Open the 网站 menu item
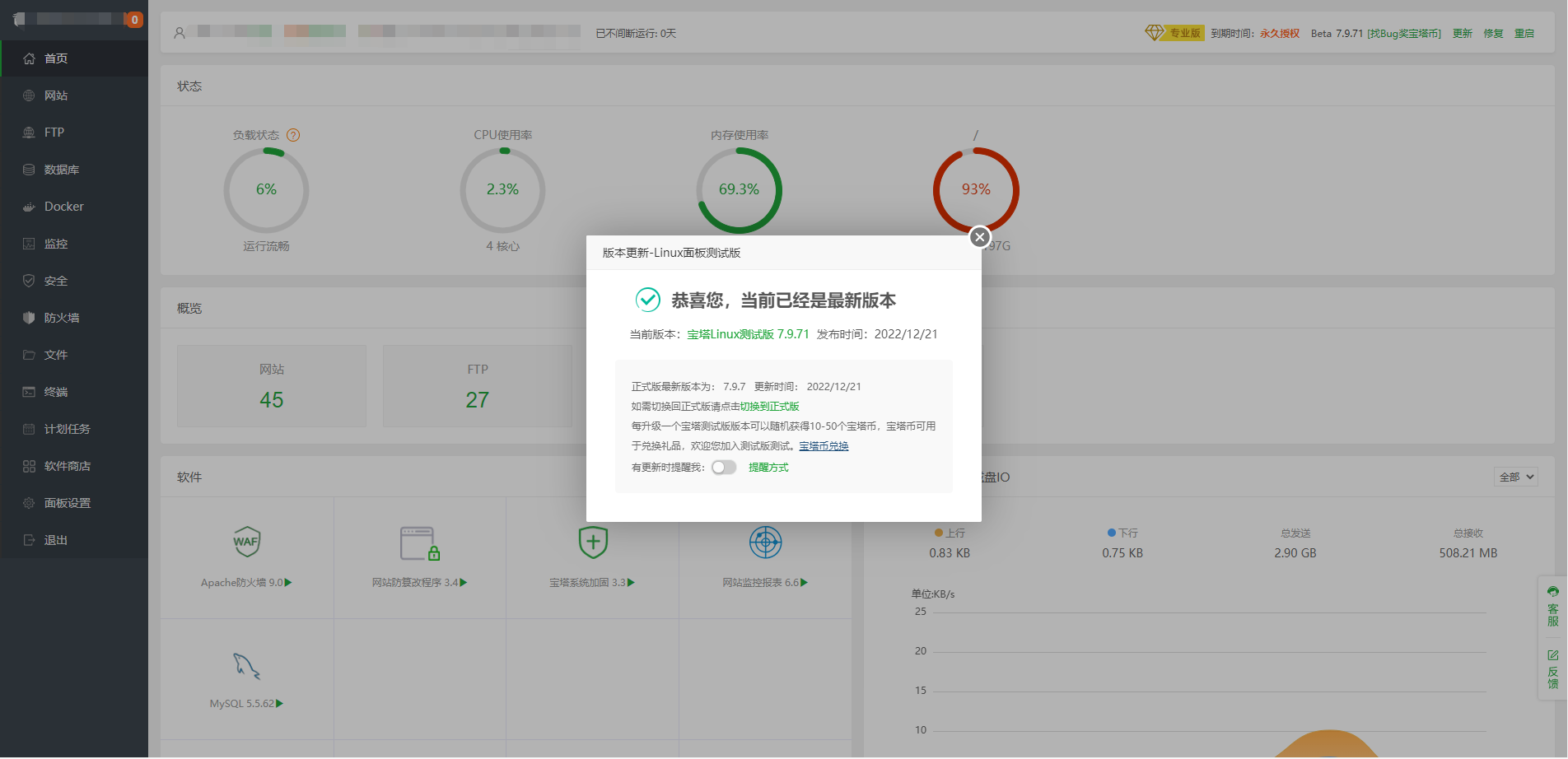The image size is (1568, 759). pyautogui.click(x=74, y=95)
